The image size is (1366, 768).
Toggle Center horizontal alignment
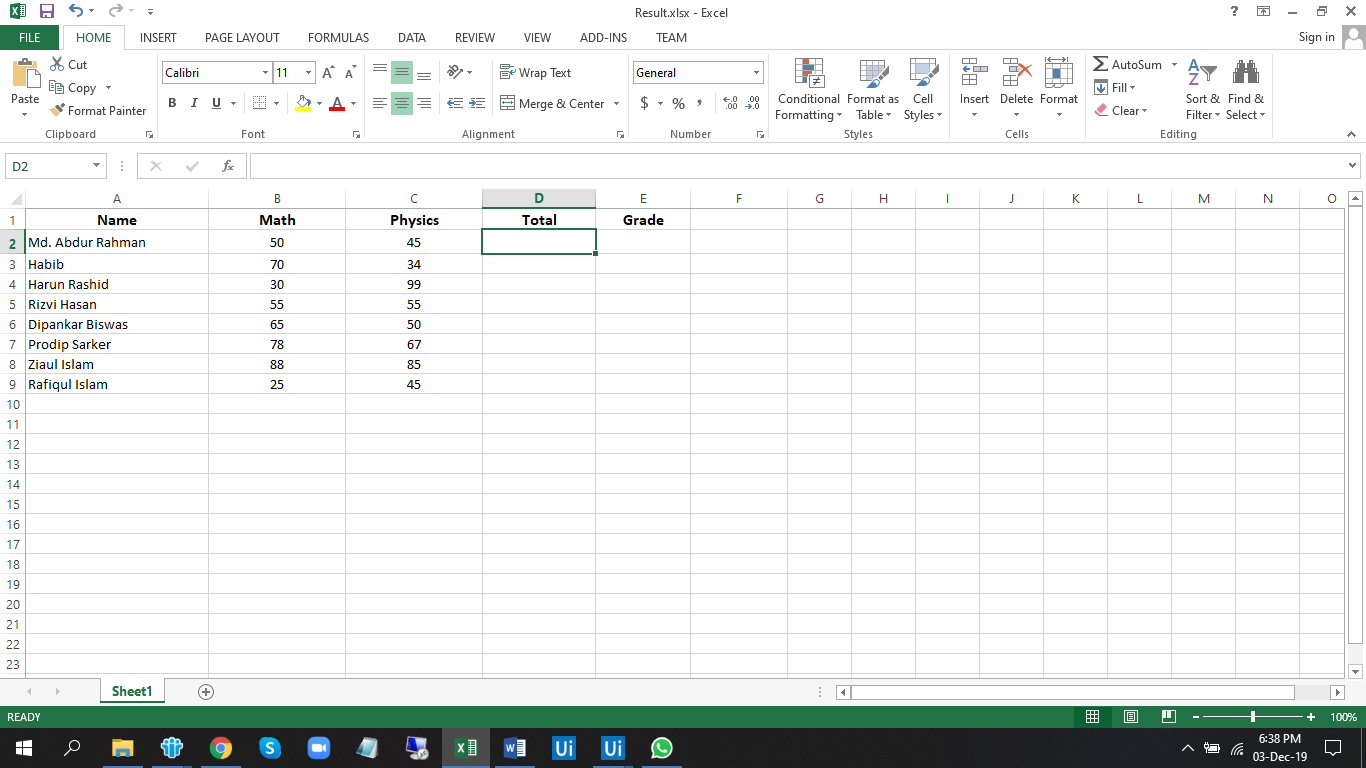[x=401, y=103]
